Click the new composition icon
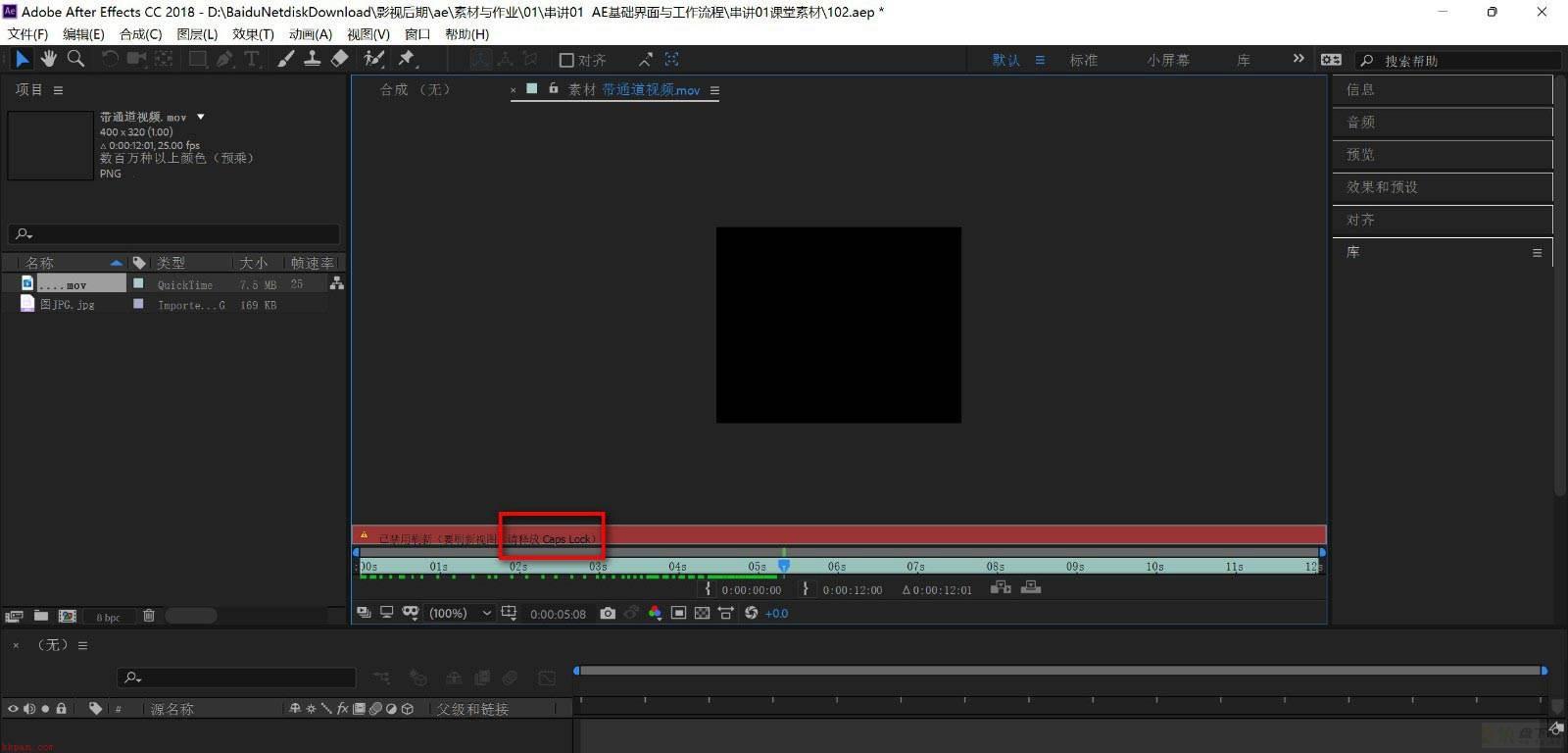Viewport: 1568px width, 753px height. coord(68,616)
